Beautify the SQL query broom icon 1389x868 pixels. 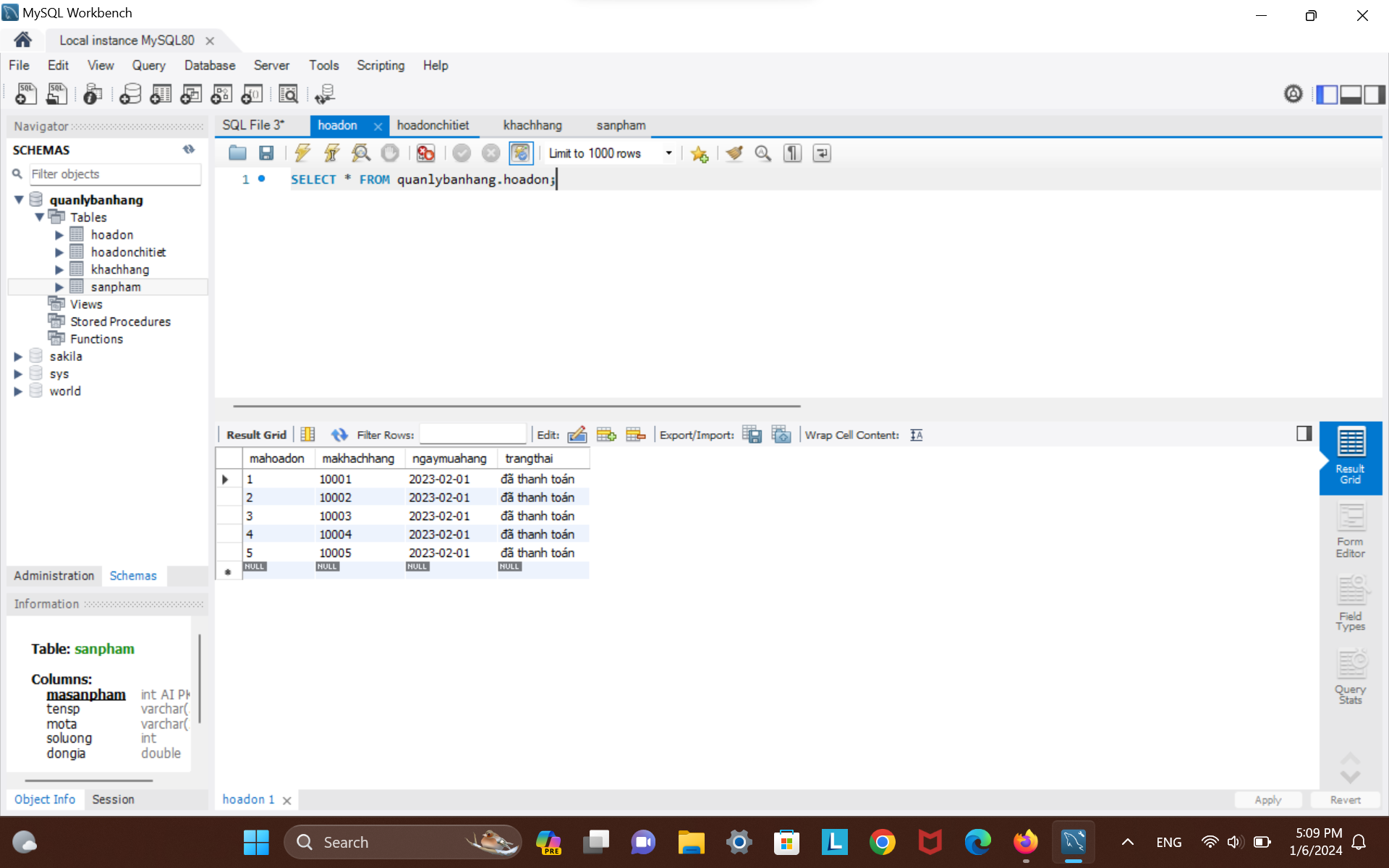click(734, 153)
